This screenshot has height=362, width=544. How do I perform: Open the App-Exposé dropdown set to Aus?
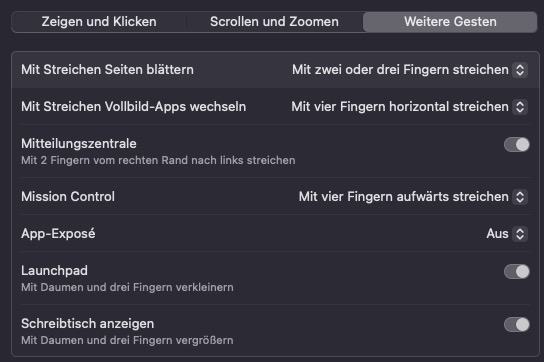click(x=507, y=234)
